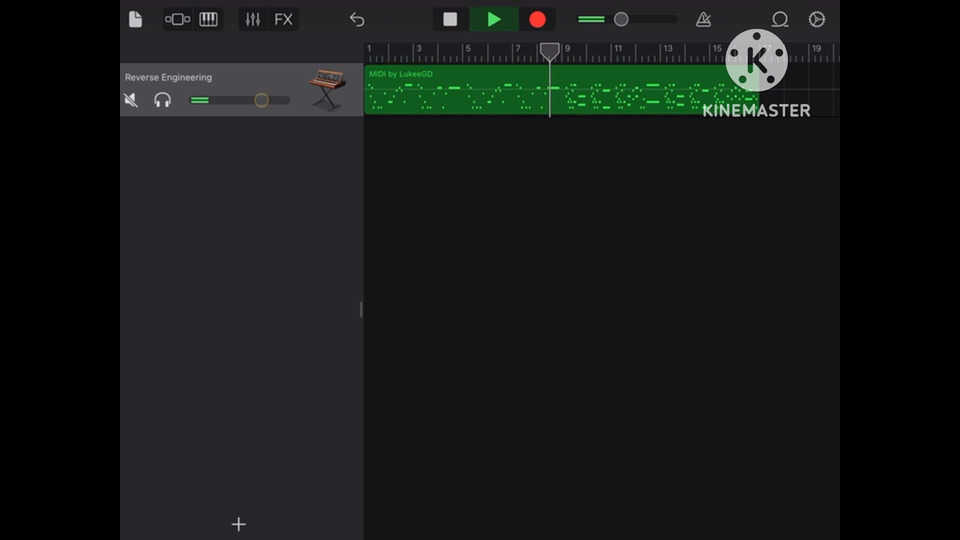Click bar 5 on the ruler
Screen dimensions: 960x540
point(468,48)
